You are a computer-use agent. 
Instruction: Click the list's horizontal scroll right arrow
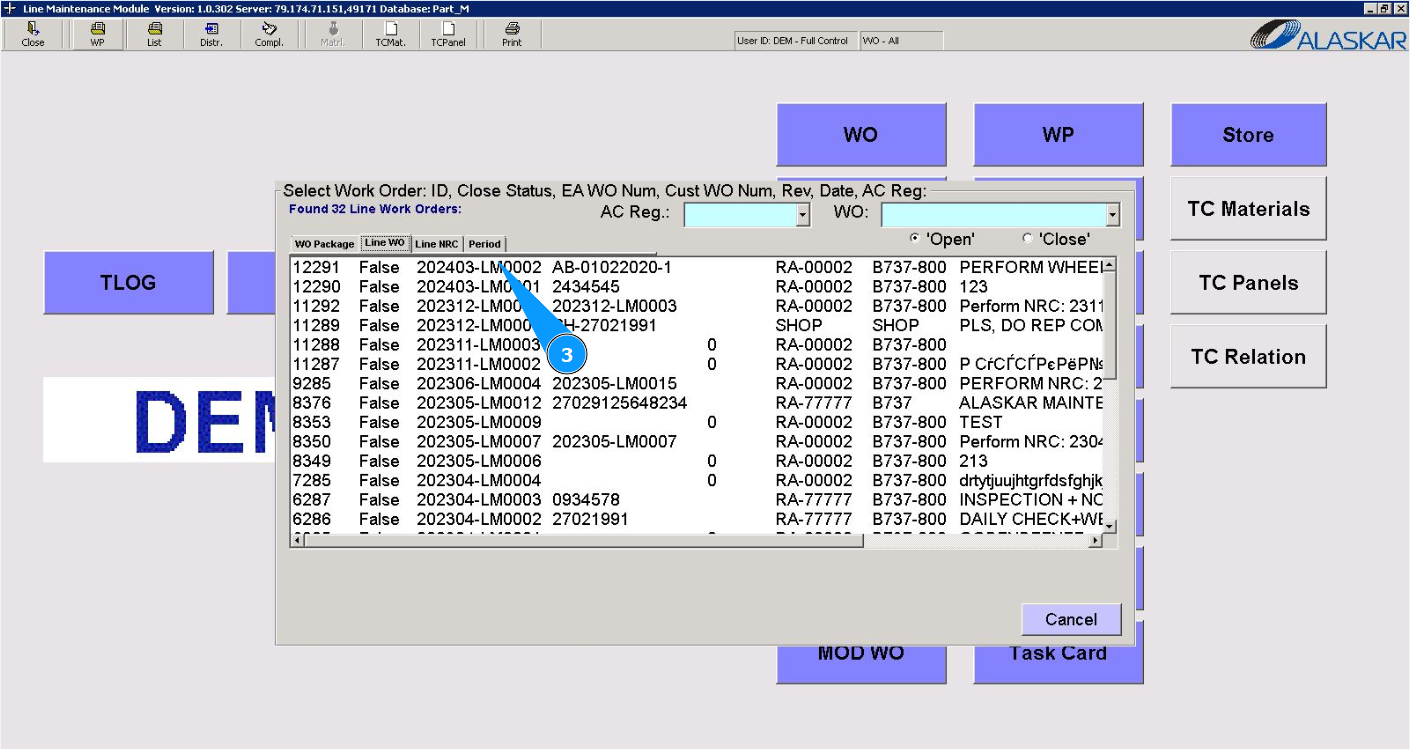(1096, 541)
